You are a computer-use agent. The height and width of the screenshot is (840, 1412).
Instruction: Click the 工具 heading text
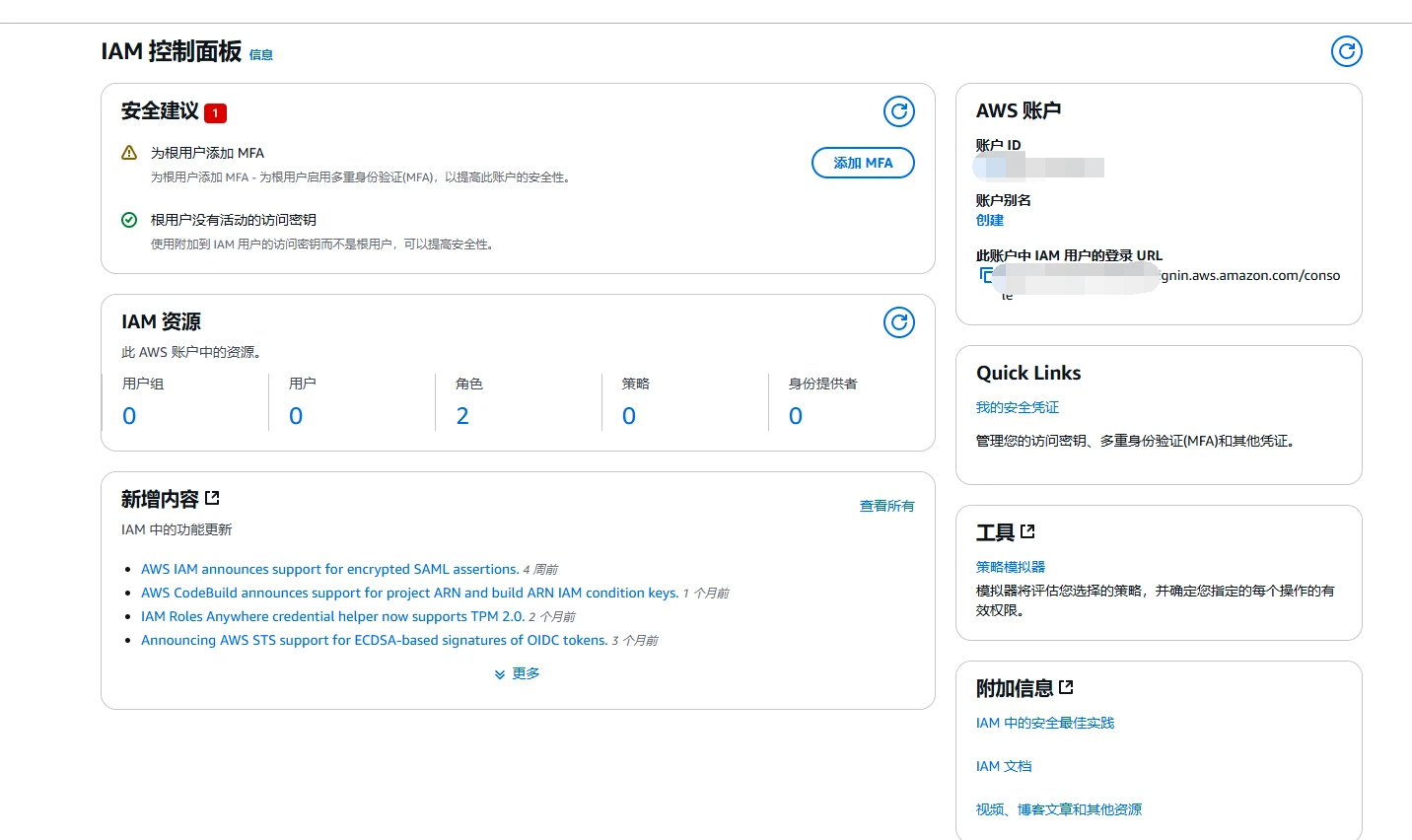tap(995, 533)
